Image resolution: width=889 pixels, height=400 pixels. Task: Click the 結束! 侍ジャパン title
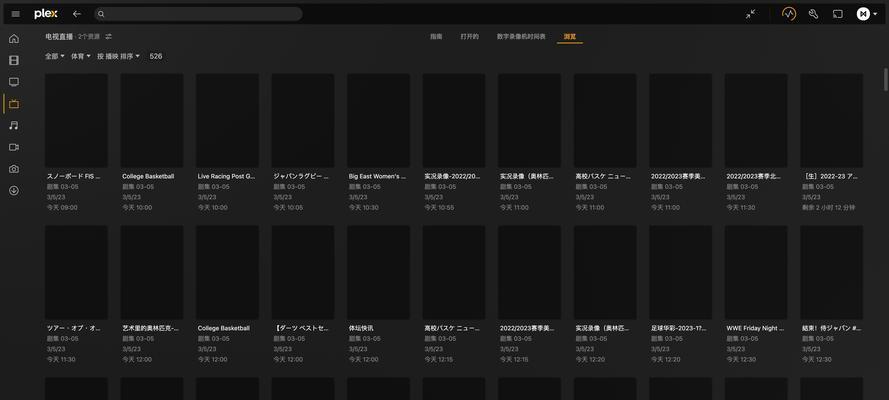tap(831, 328)
